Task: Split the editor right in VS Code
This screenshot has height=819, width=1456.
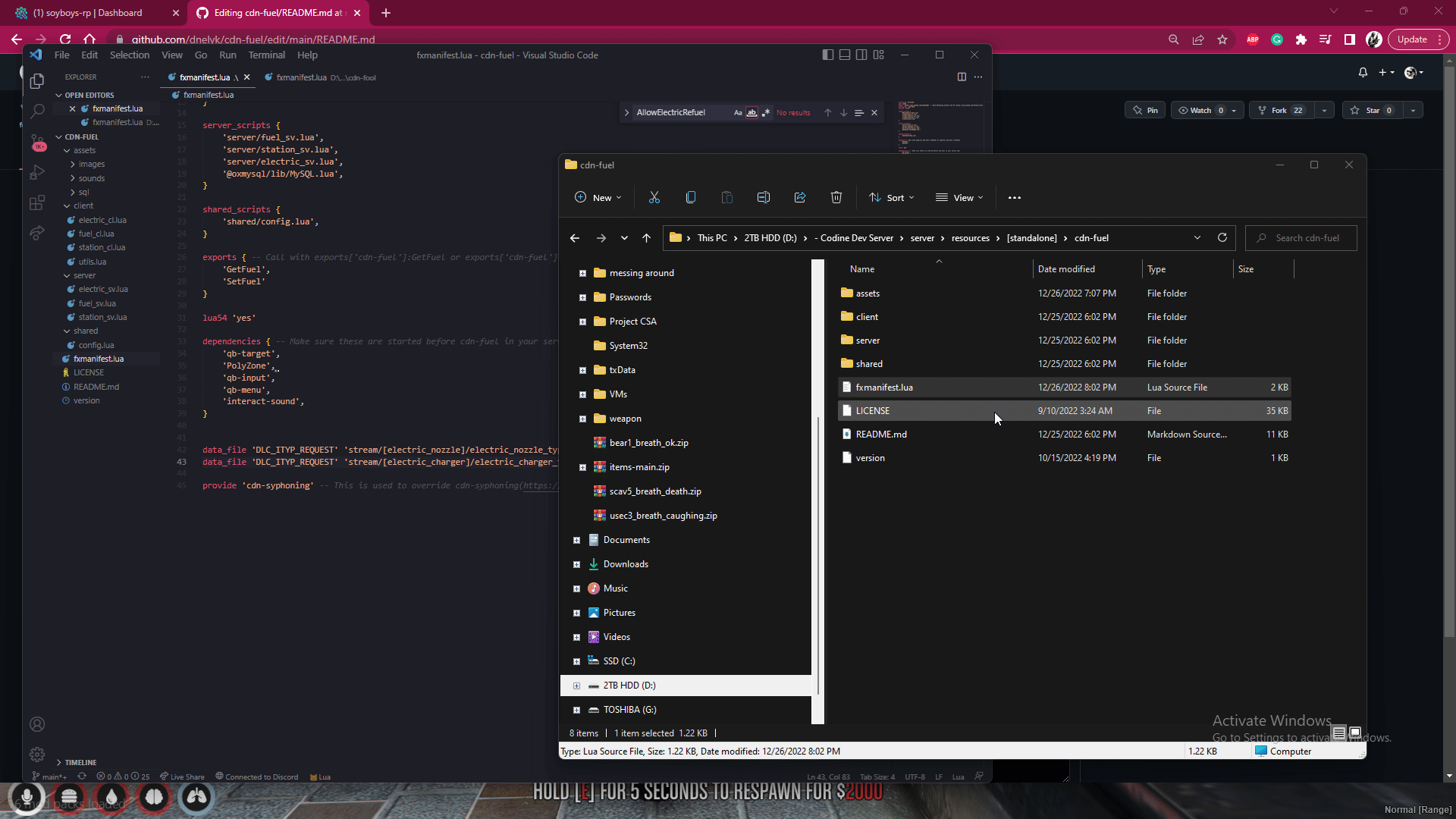Action: (962, 77)
